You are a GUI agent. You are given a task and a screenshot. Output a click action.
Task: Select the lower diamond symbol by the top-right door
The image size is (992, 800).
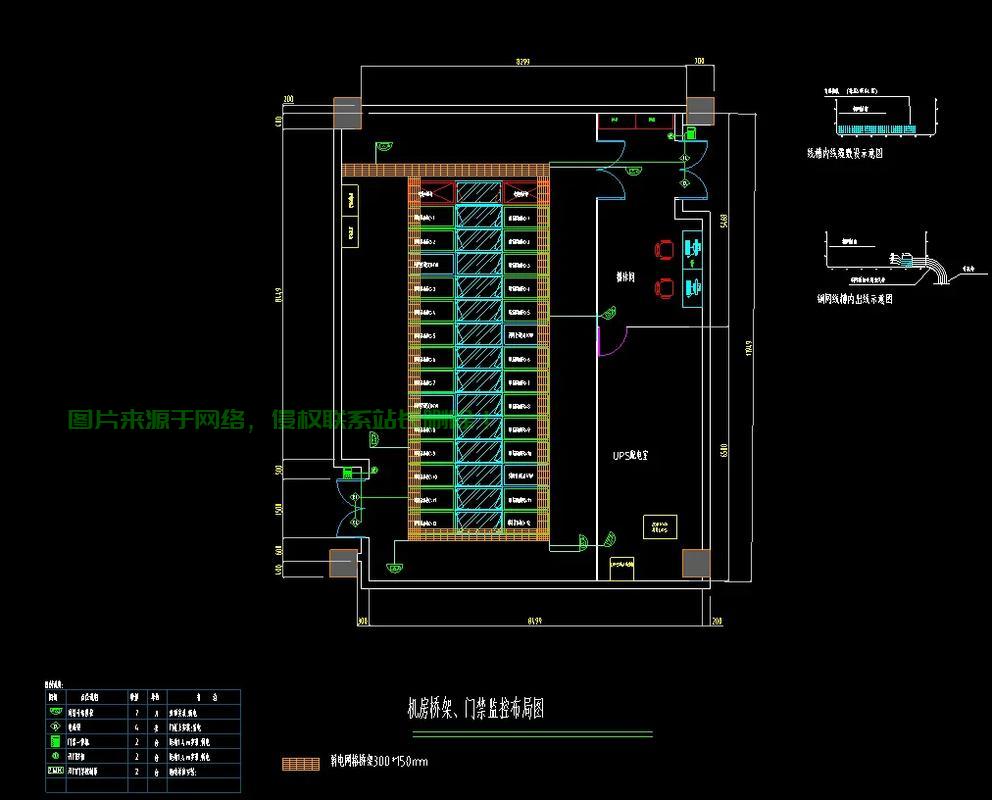pos(684,183)
